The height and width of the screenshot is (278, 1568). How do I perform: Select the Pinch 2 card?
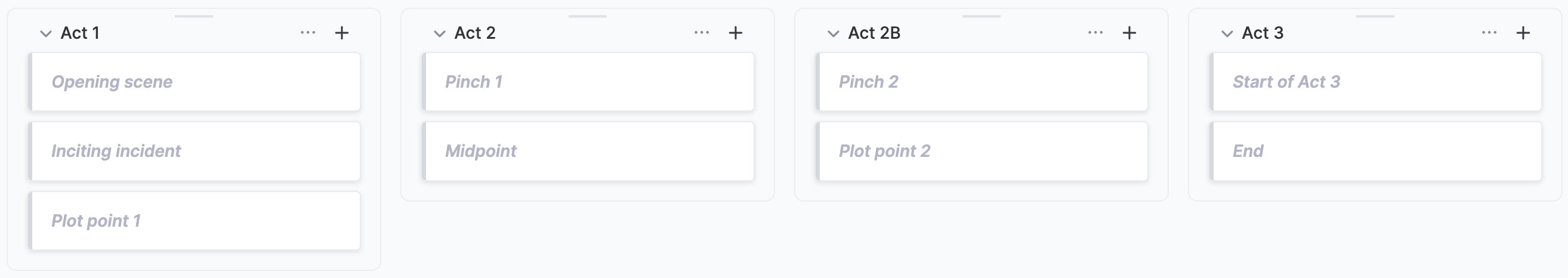pos(982,82)
